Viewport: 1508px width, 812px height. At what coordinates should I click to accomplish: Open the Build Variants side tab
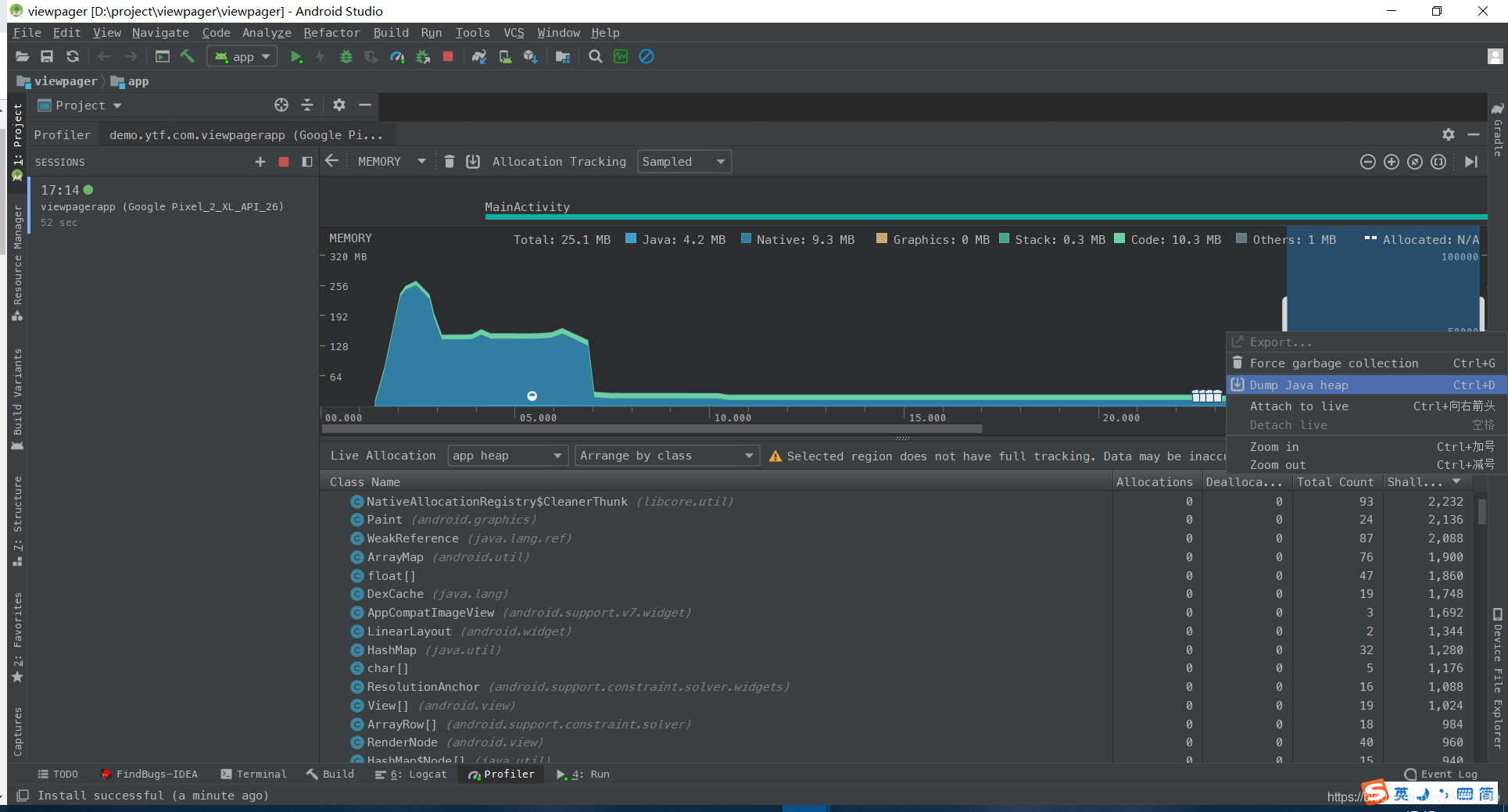(17, 400)
